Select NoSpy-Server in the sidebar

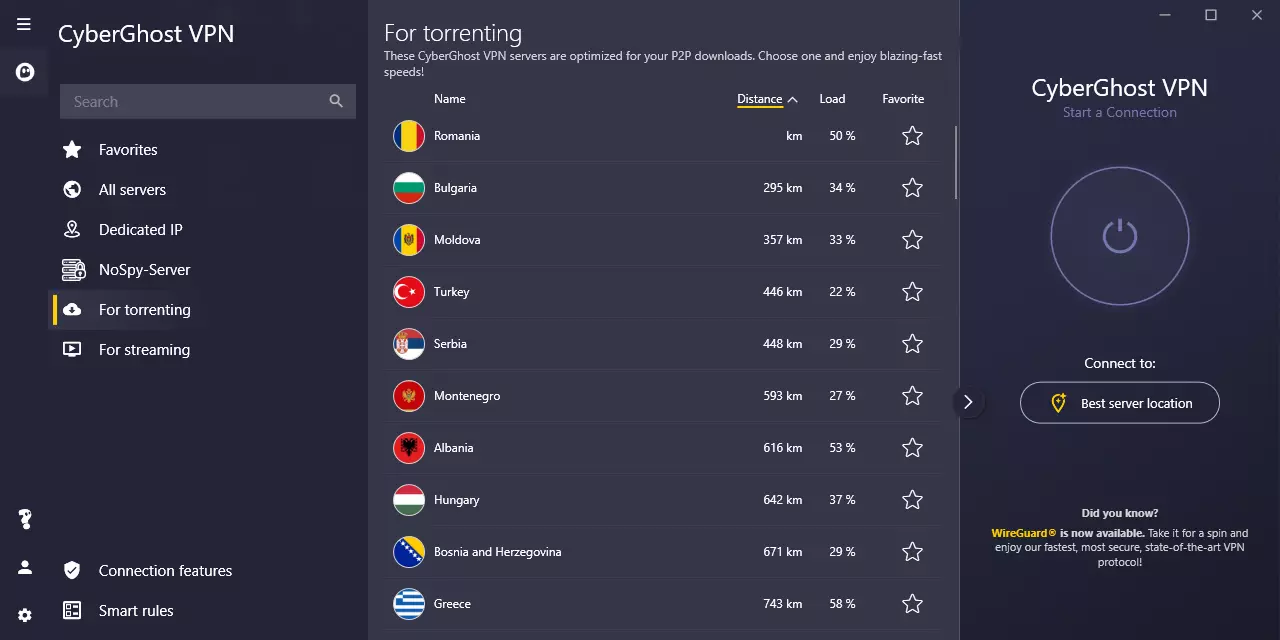point(144,270)
